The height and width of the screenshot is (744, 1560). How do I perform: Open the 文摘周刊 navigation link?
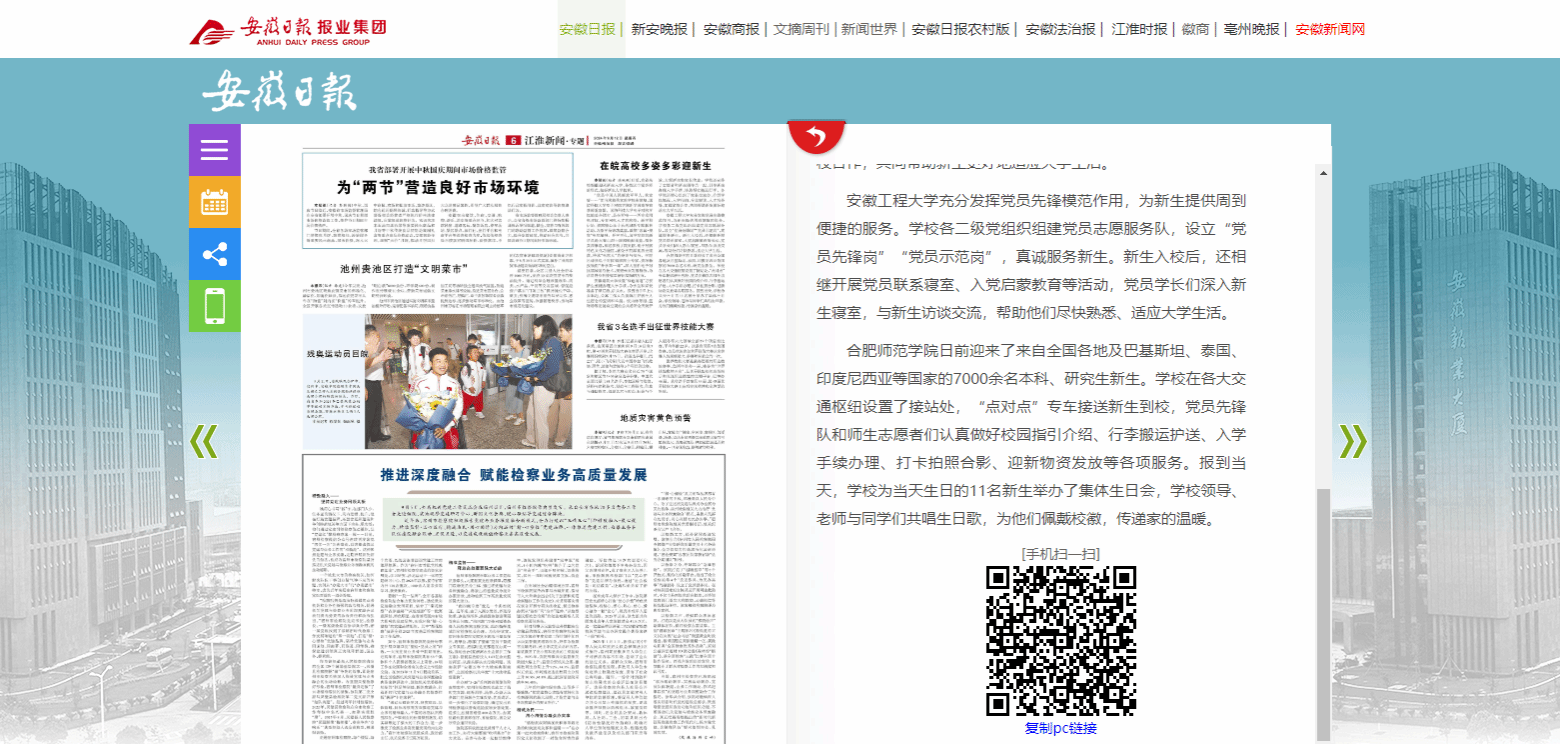pyautogui.click(x=802, y=29)
